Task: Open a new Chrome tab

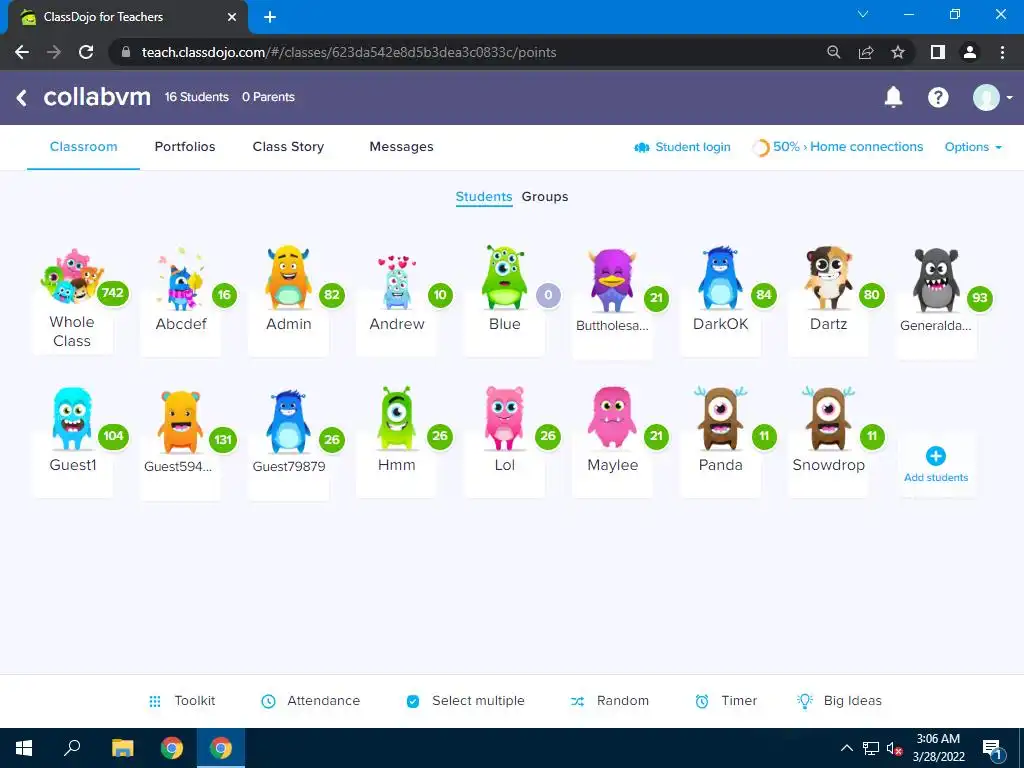Action: coord(270,17)
